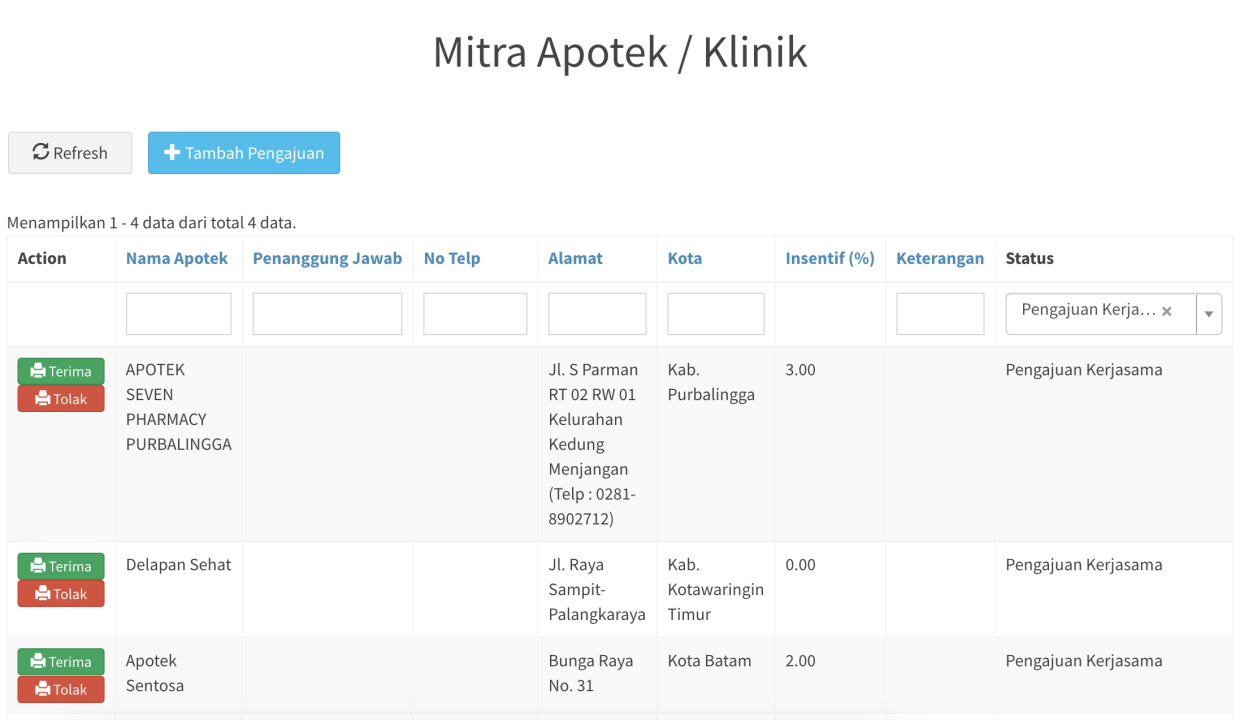1257x720 pixels.
Task: Sort table by No Telp header
Action: pos(452,258)
